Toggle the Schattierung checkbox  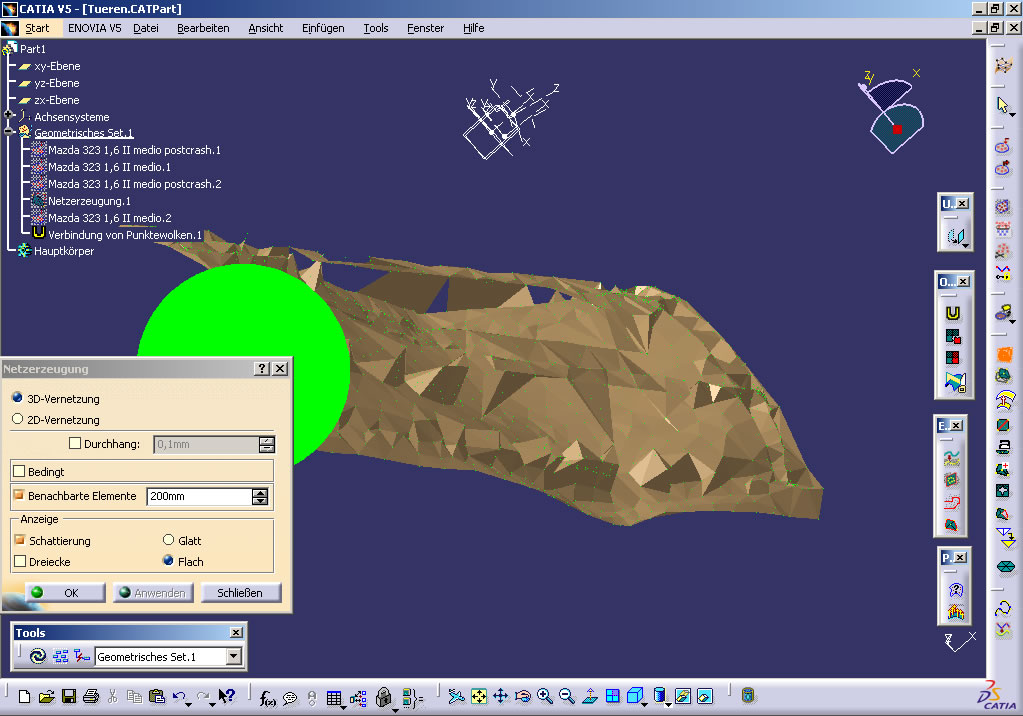20,540
